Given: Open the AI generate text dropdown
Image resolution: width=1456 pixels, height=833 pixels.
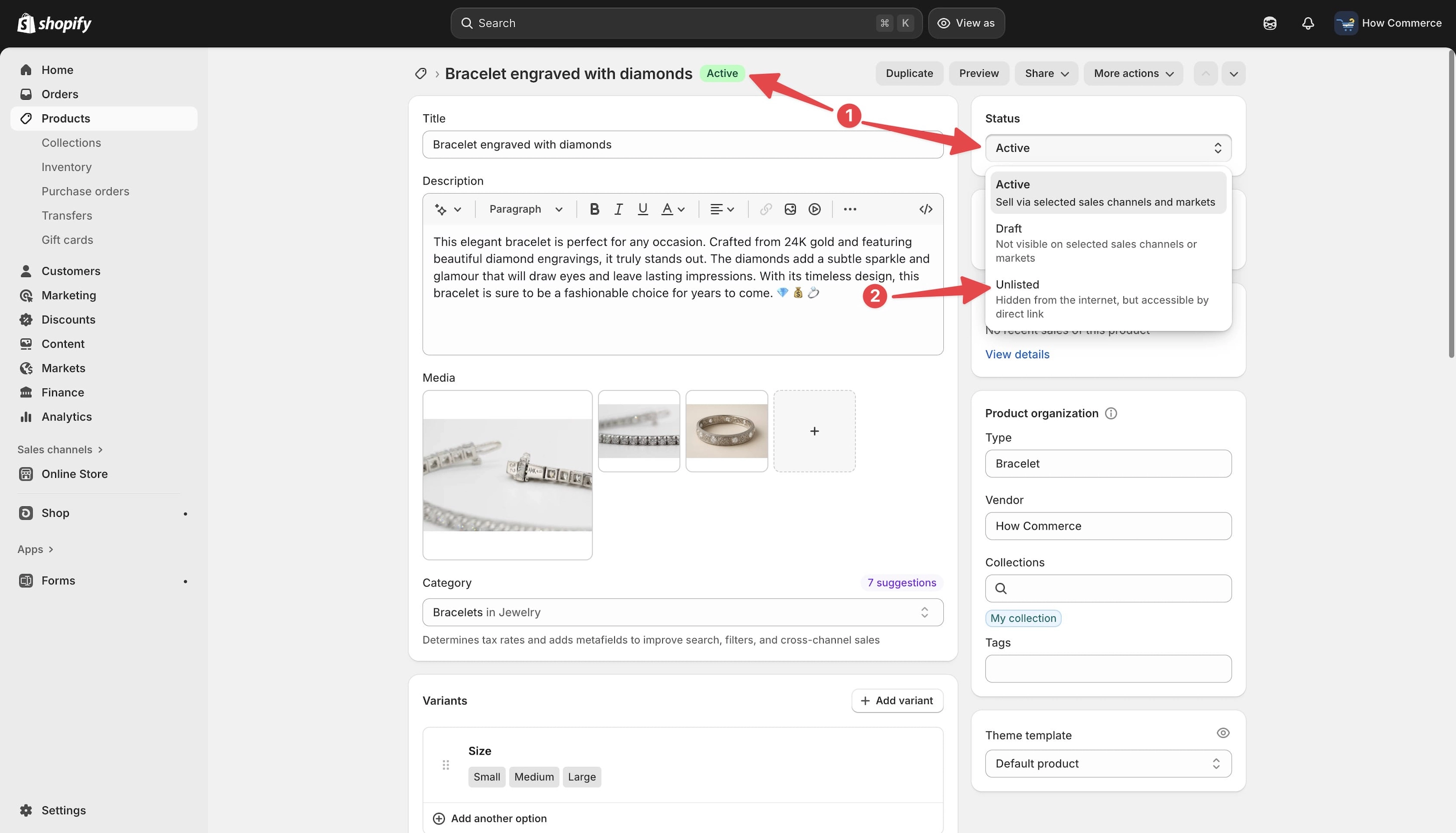Looking at the screenshot, I should pyautogui.click(x=447, y=209).
